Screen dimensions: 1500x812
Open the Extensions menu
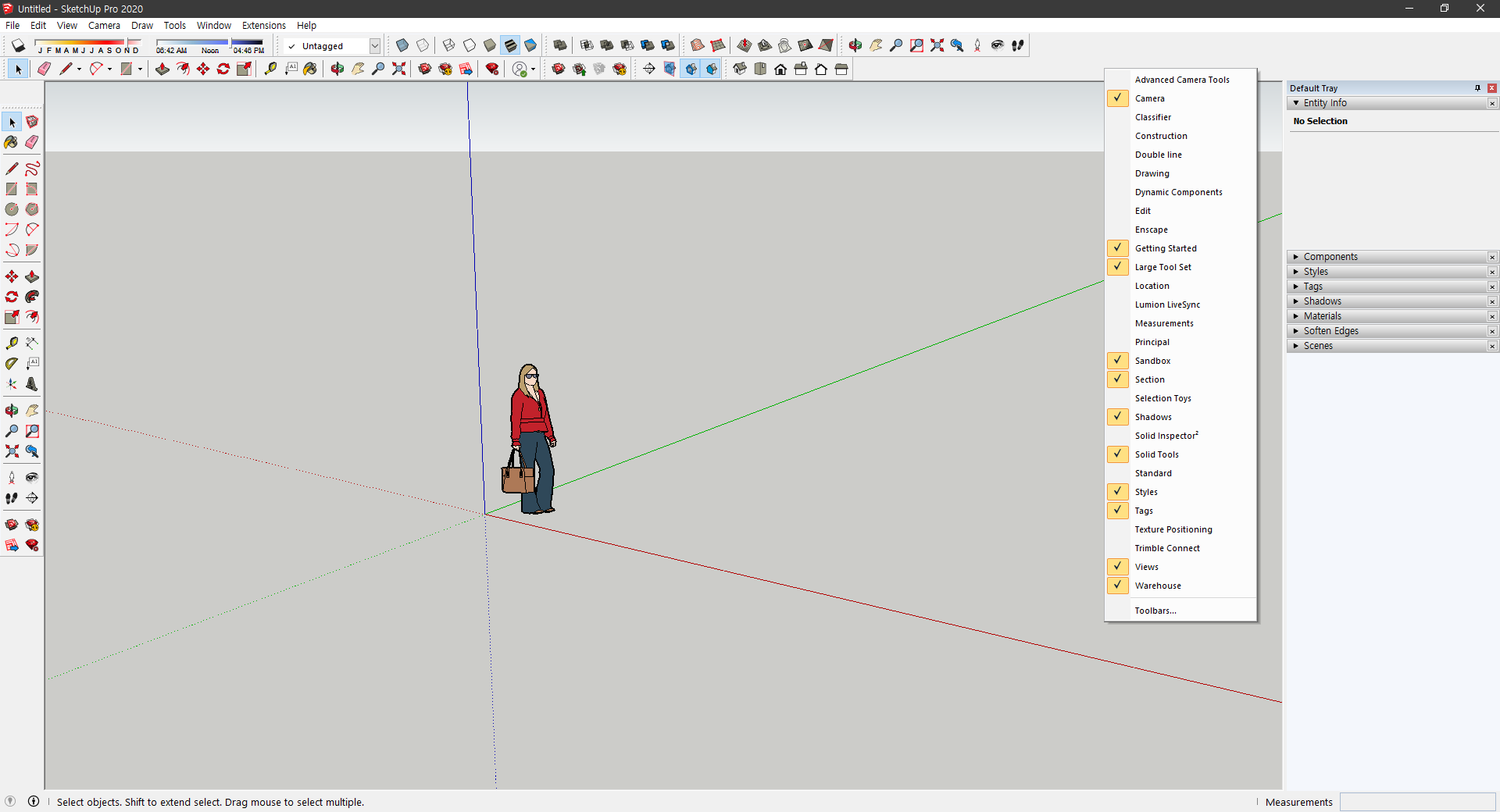[264, 25]
